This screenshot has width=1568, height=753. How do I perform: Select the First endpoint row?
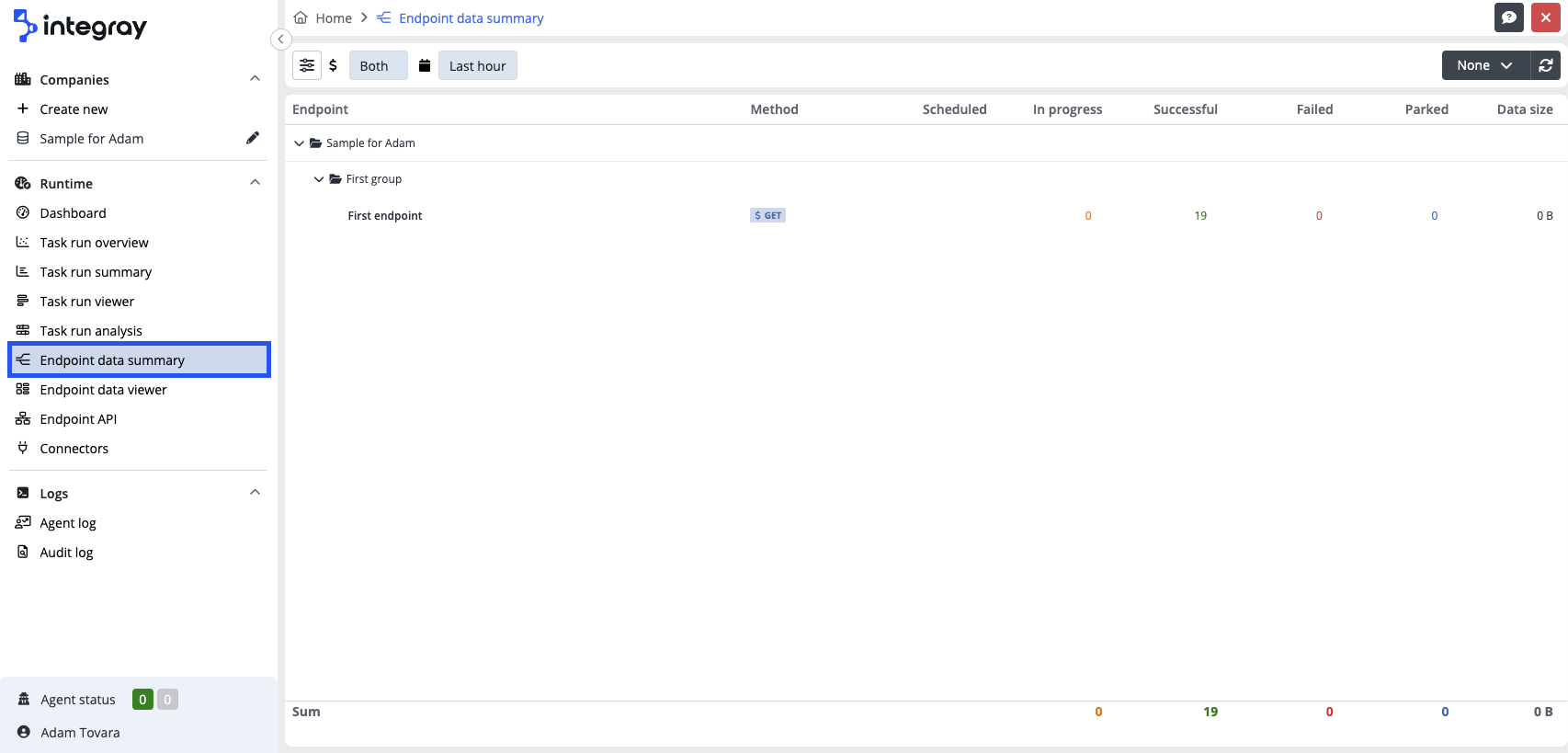[x=385, y=216]
